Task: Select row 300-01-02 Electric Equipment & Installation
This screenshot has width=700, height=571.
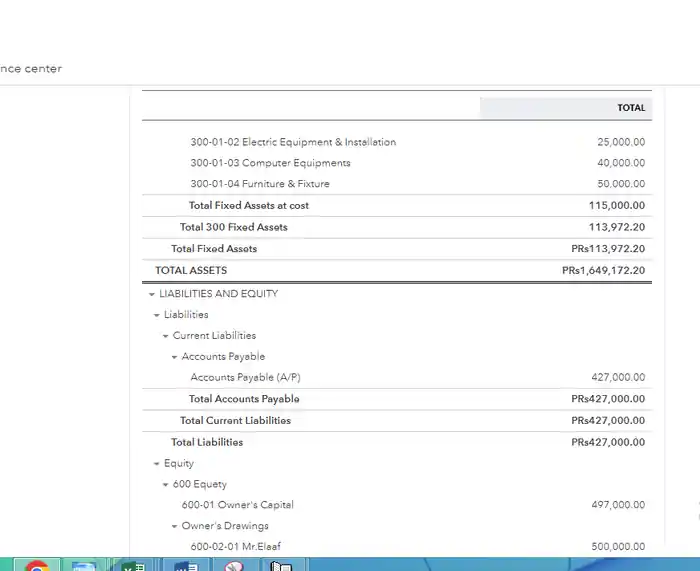Action: [397, 142]
